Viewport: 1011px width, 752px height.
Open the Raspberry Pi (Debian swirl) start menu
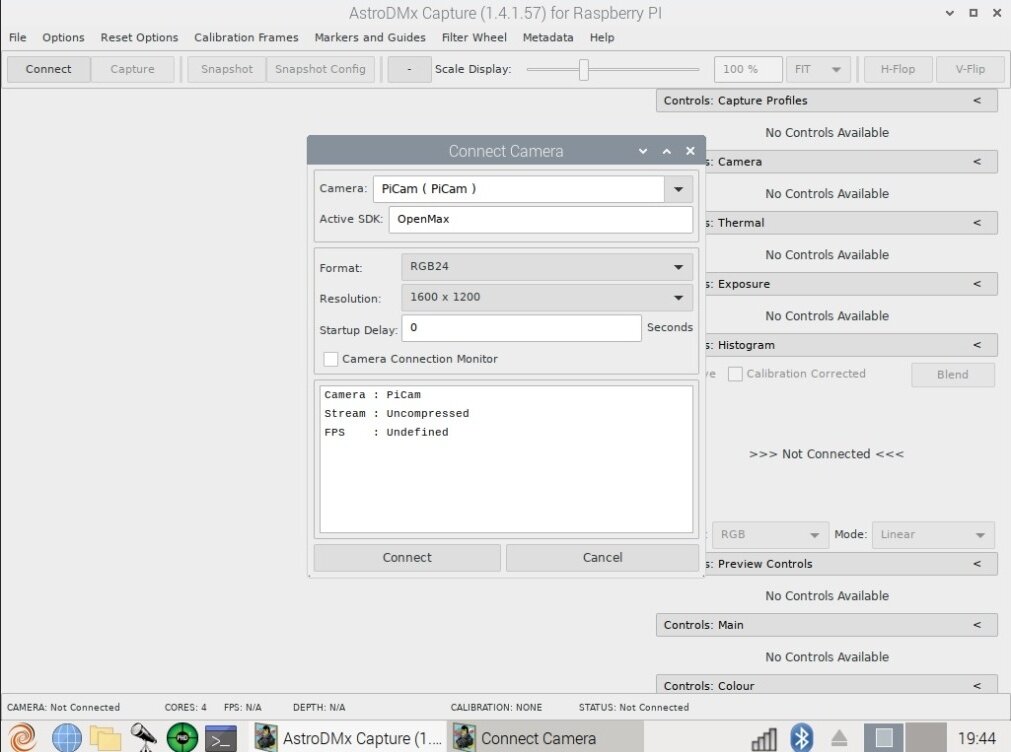coord(23,737)
